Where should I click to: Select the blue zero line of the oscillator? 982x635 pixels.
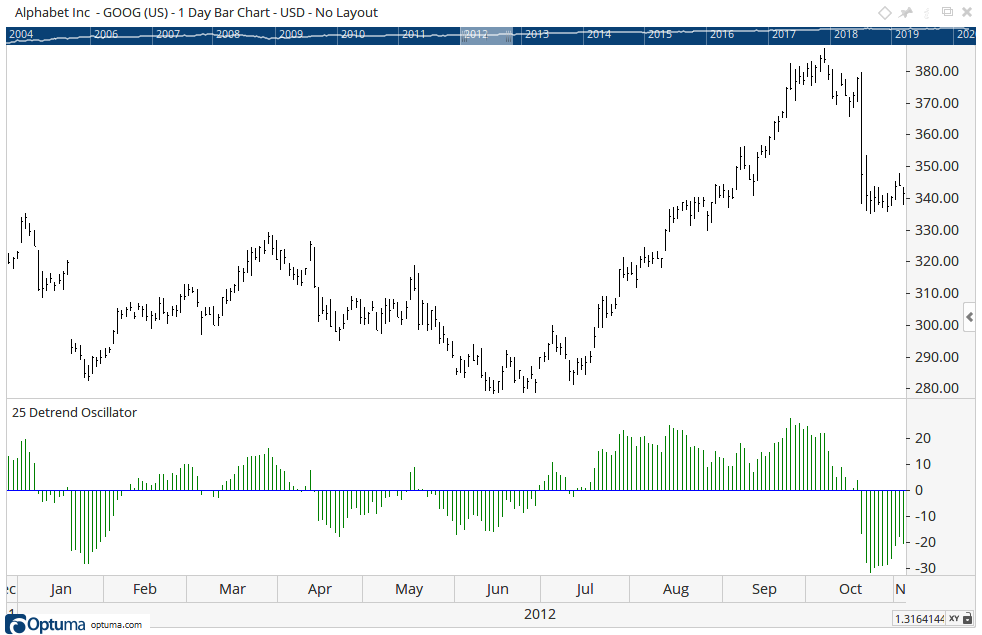(457, 490)
